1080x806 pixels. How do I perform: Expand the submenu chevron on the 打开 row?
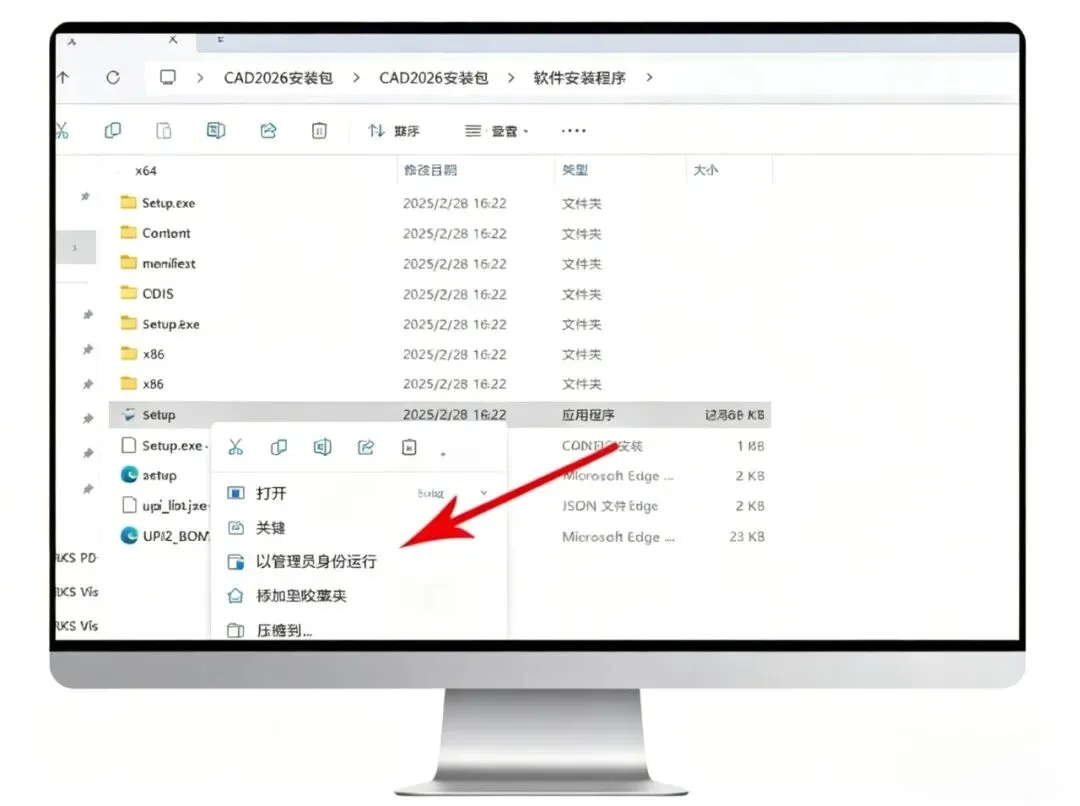484,493
